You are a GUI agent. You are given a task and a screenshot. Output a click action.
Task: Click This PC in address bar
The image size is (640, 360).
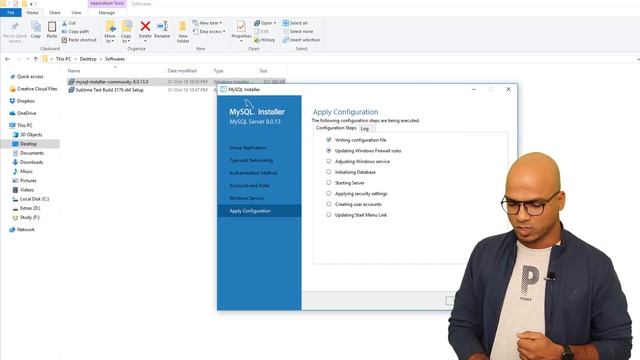coord(63,59)
